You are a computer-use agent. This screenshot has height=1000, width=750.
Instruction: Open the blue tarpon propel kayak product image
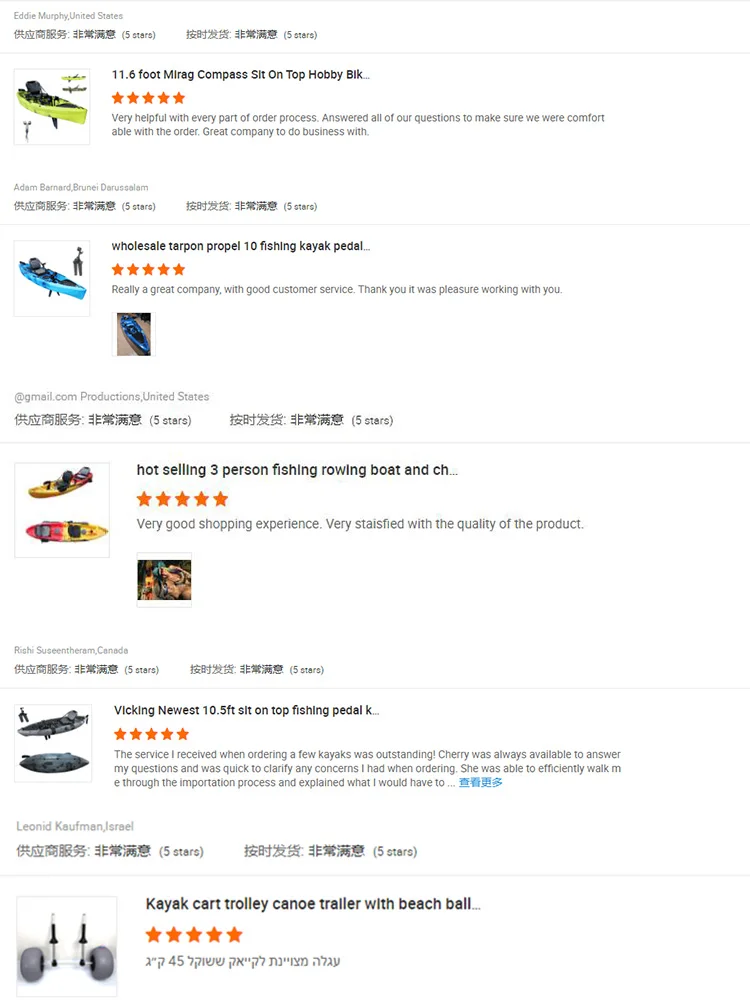pos(52,278)
